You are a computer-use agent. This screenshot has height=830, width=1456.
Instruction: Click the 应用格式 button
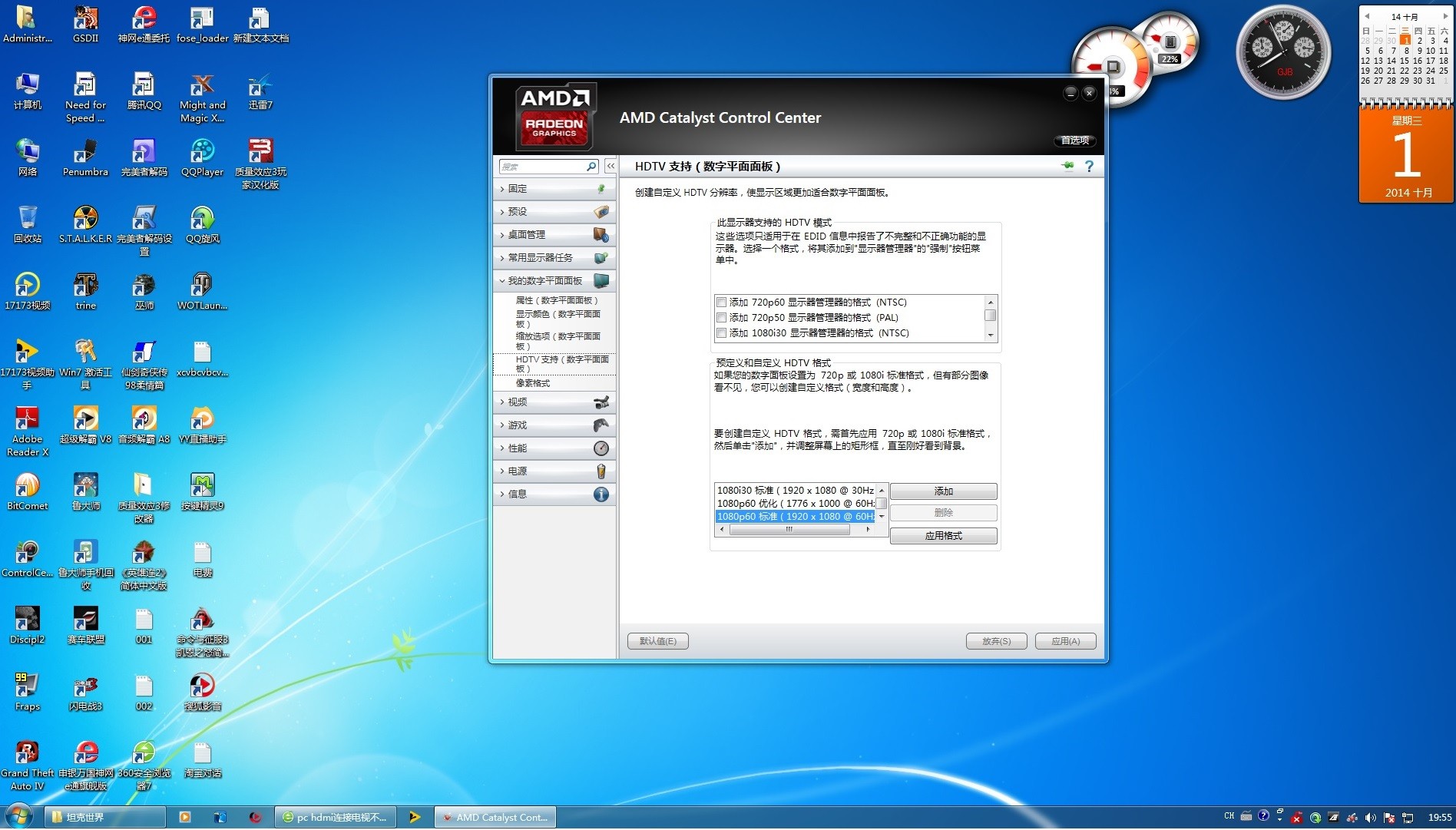coord(943,536)
